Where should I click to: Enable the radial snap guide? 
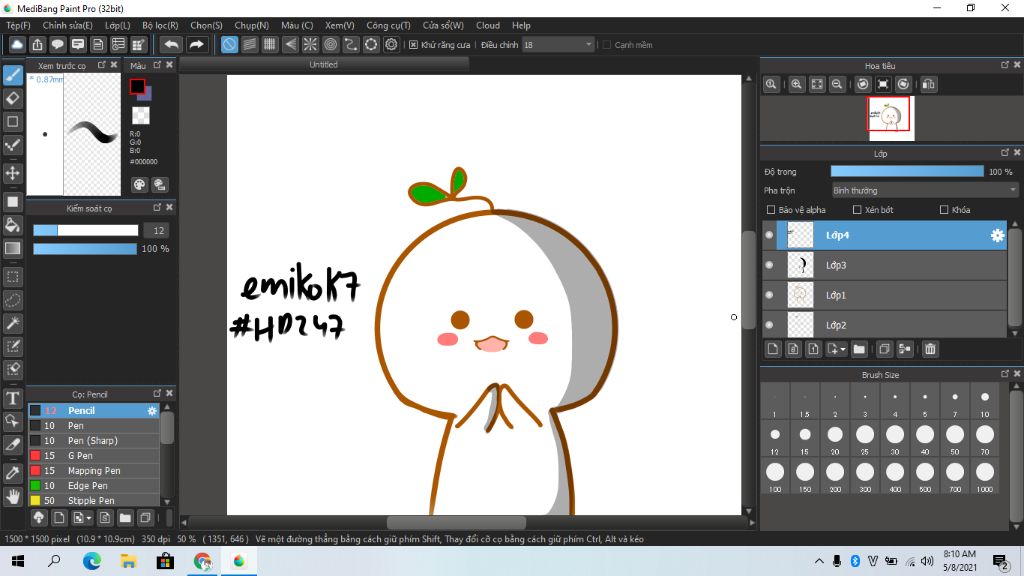point(310,44)
